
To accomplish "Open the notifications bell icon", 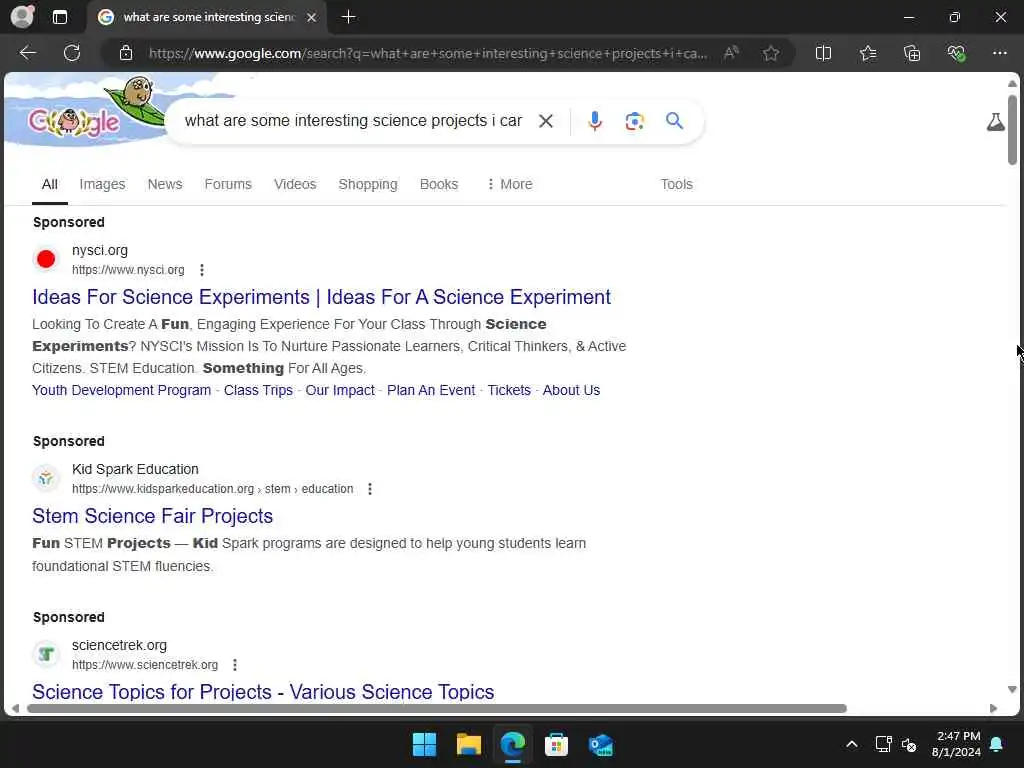I will pos(996,744).
